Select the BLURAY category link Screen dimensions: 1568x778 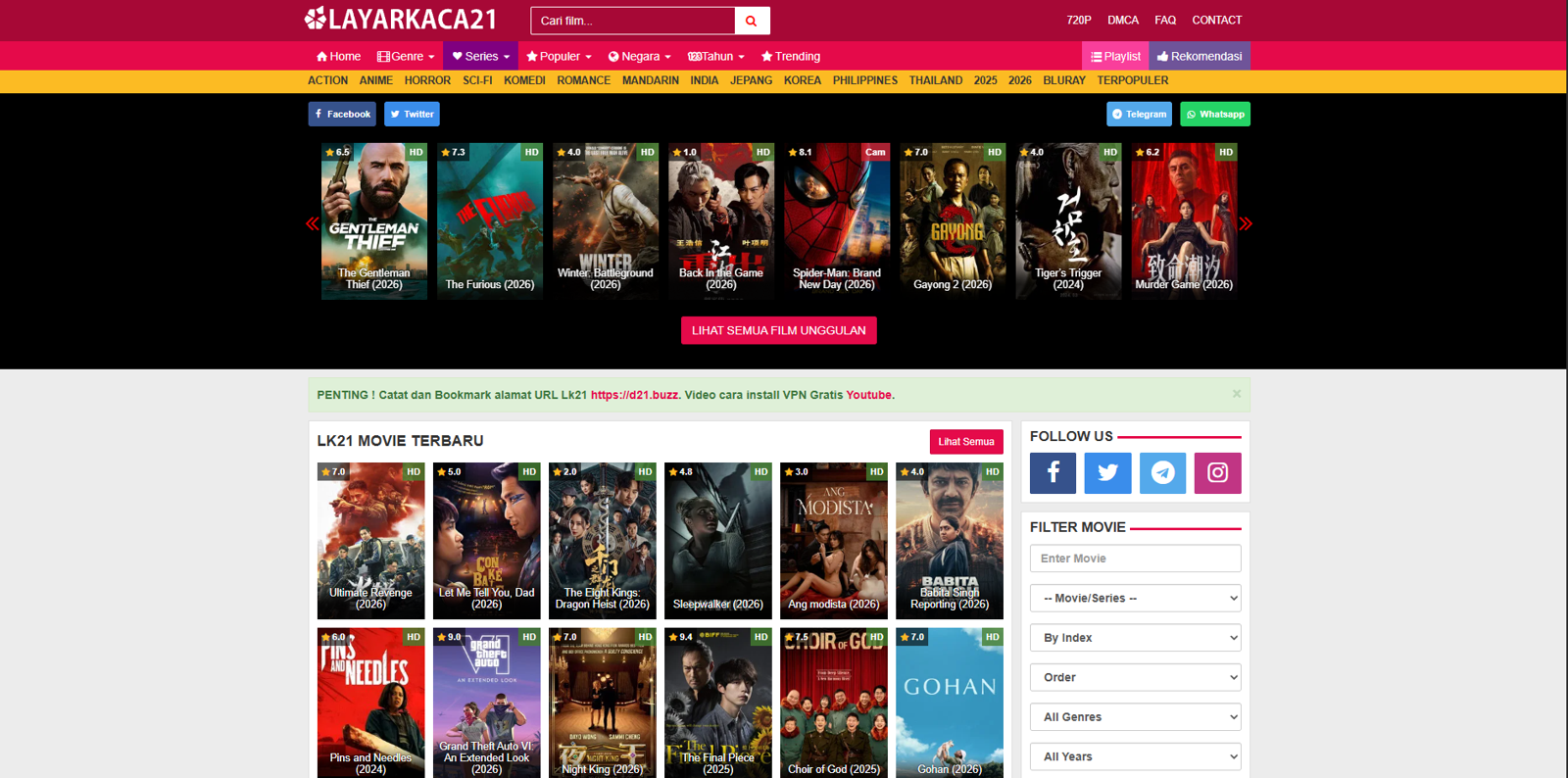(x=1064, y=80)
